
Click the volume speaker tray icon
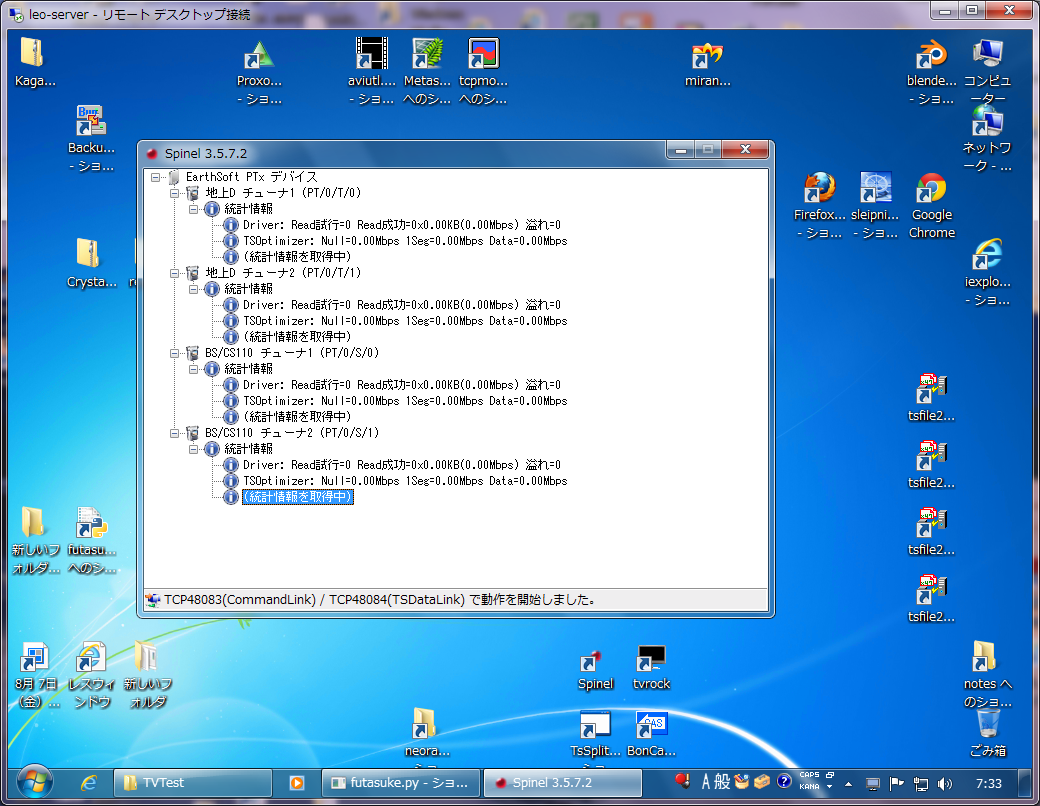(x=945, y=783)
